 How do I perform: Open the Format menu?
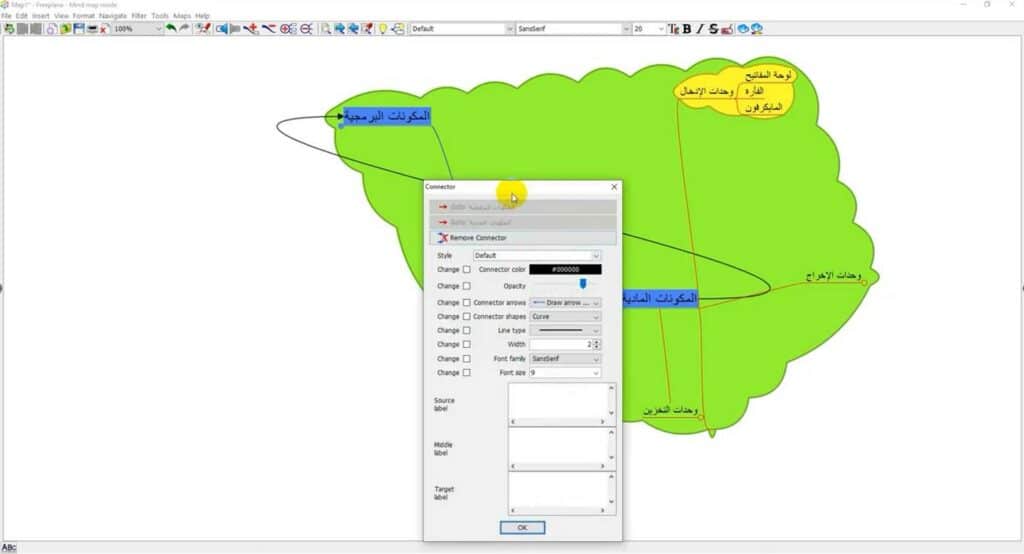tap(84, 16)
